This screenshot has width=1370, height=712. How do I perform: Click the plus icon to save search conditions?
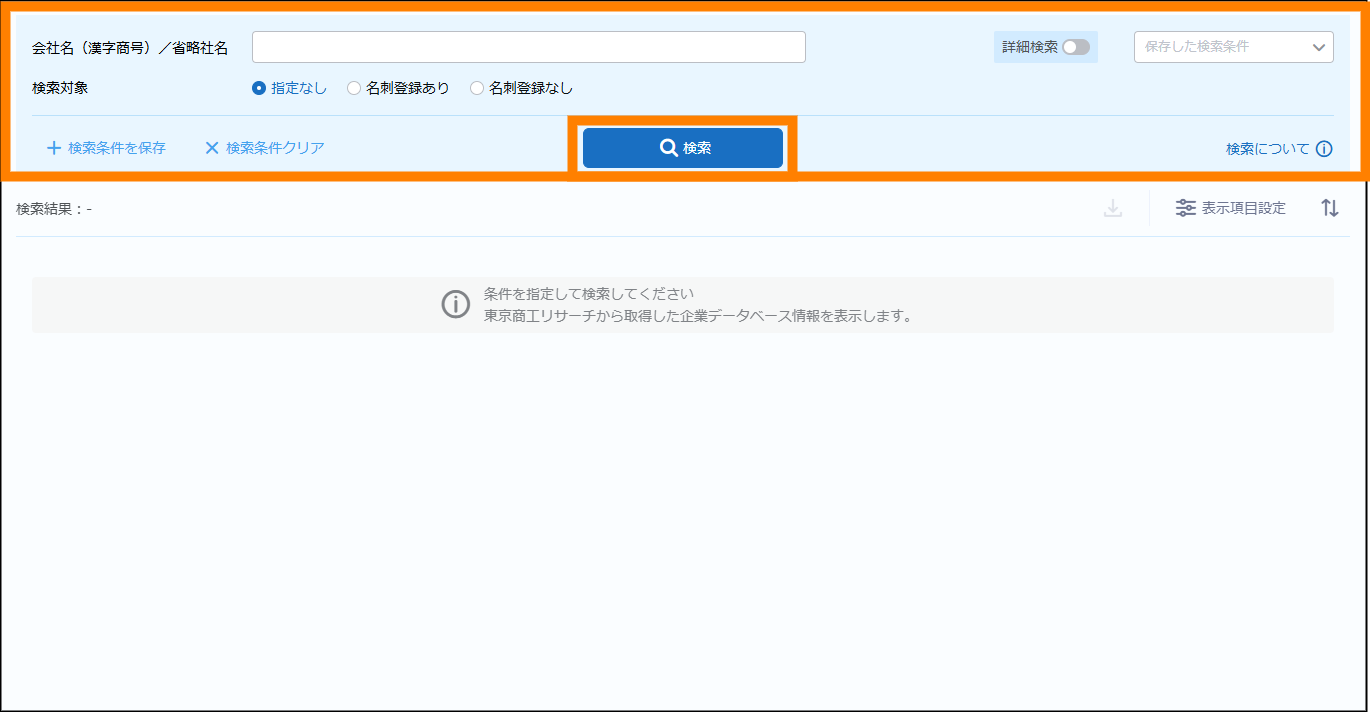coord(54,148)
